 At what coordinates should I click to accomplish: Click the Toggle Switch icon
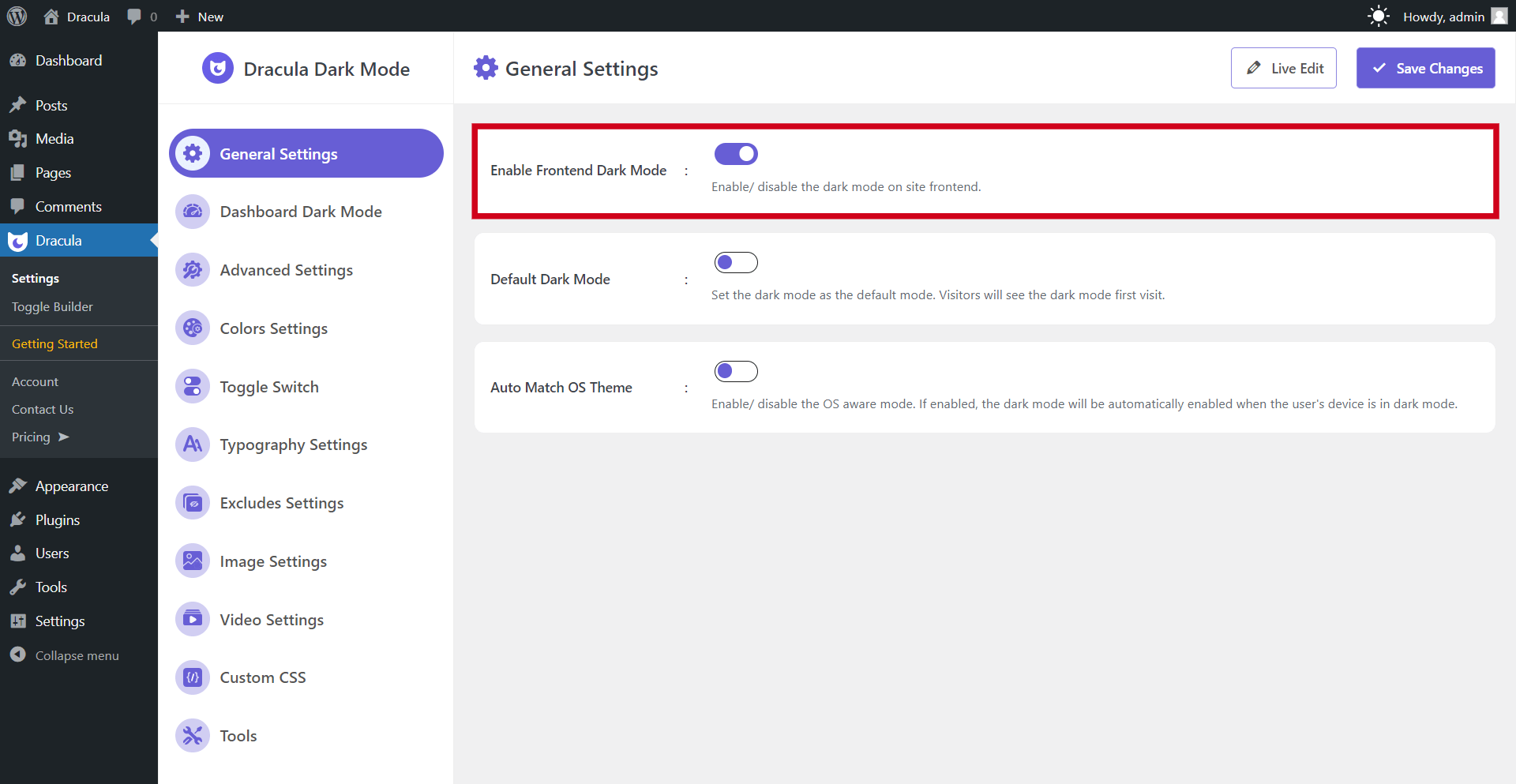193,387
